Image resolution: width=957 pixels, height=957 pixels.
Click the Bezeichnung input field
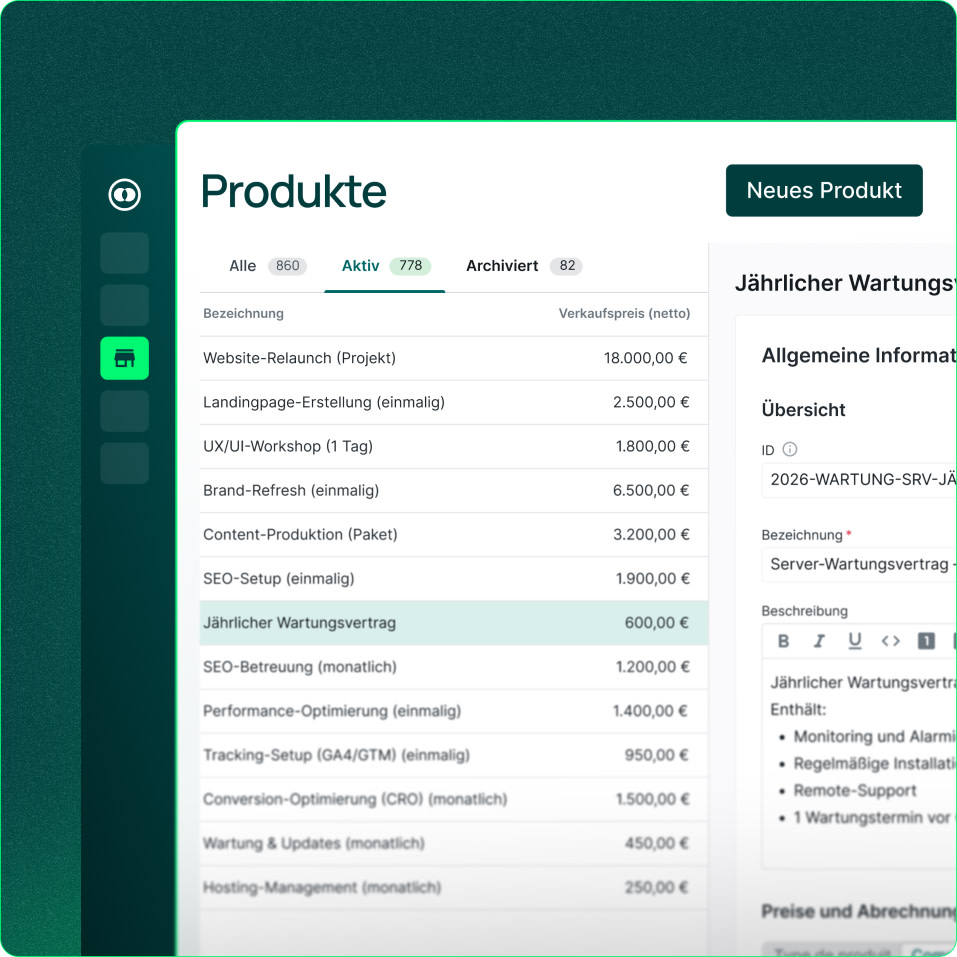[859, 565]
